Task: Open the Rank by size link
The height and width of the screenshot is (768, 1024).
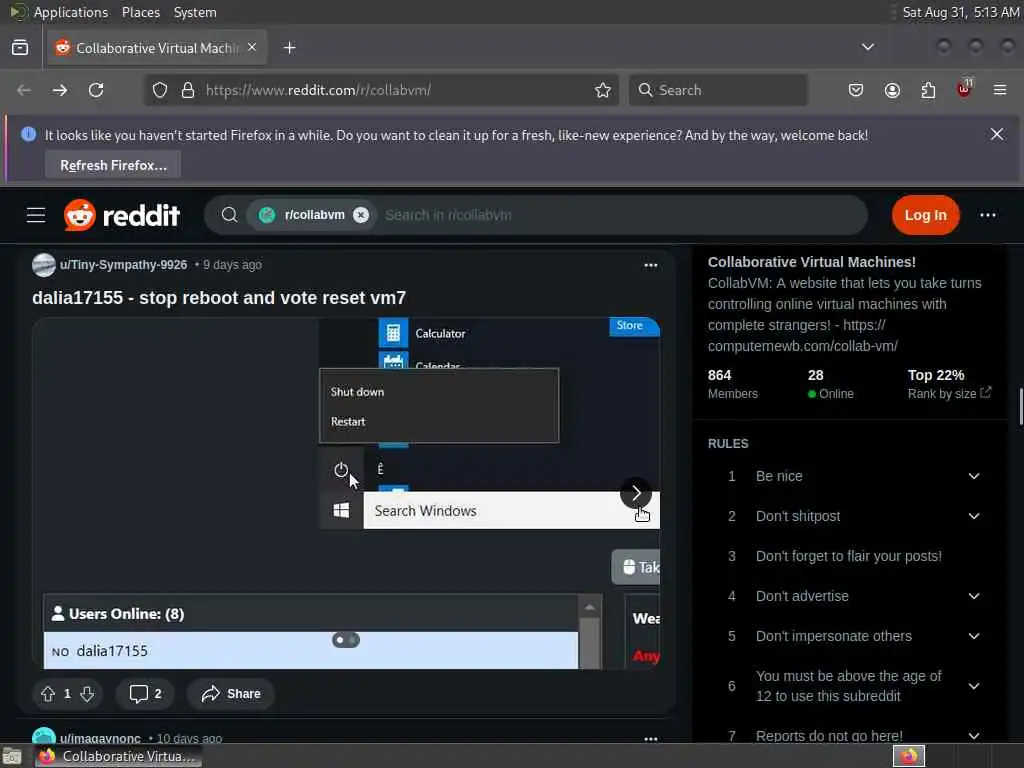Action: click(x=949, y=393)
